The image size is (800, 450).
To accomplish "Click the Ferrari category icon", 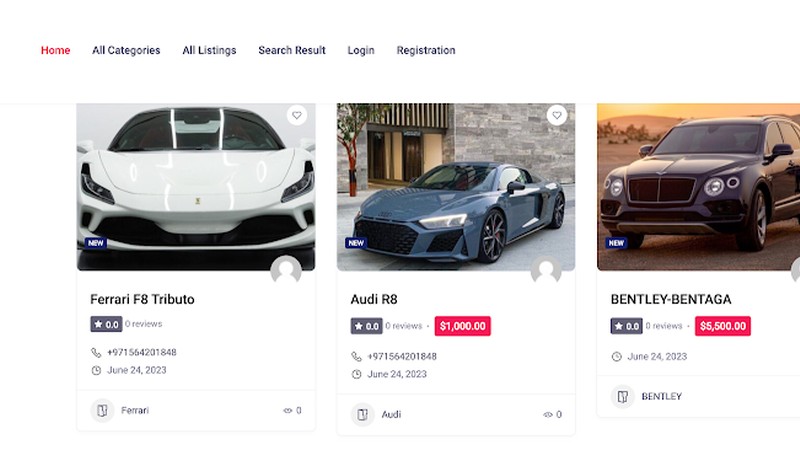I will [102, 410].
